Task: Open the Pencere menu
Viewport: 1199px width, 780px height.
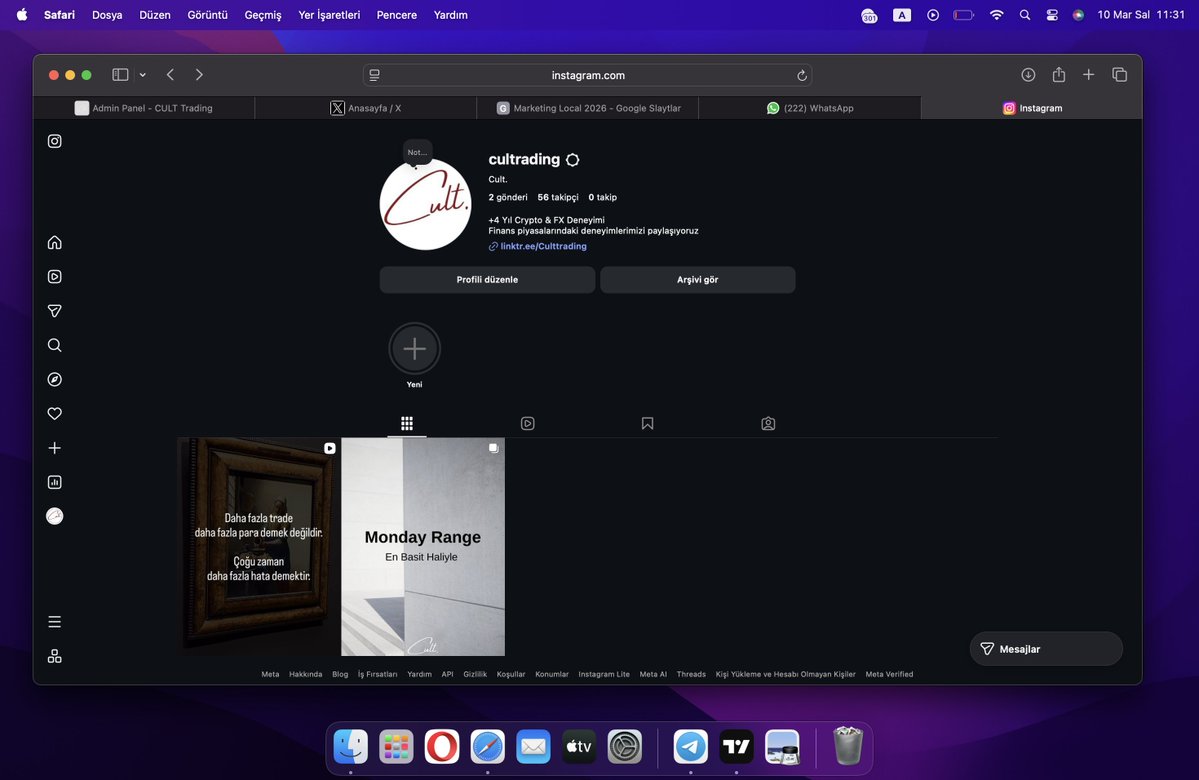Action: [396, 15]
